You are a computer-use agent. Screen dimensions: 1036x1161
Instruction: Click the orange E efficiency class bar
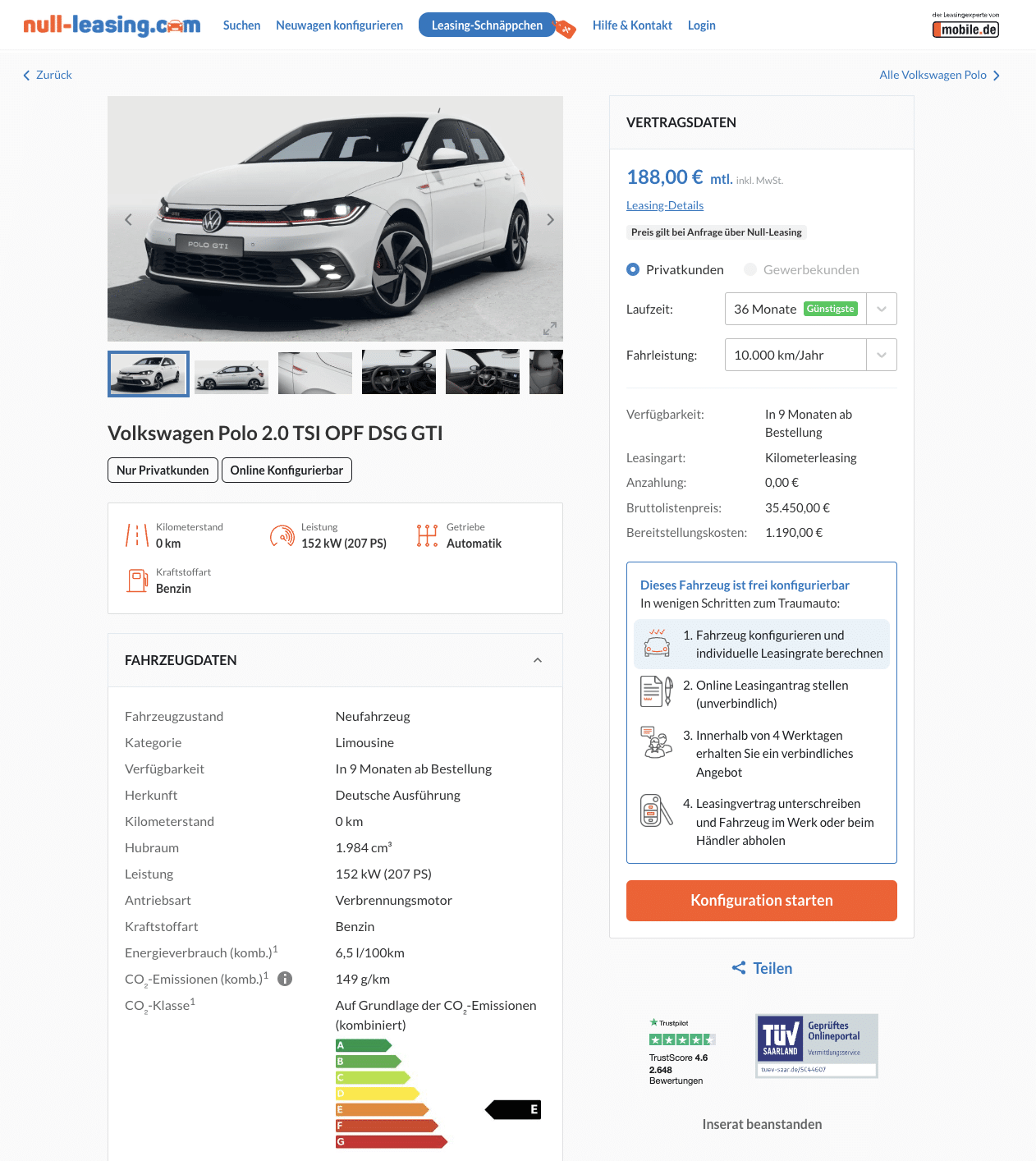pos(383,1109)
